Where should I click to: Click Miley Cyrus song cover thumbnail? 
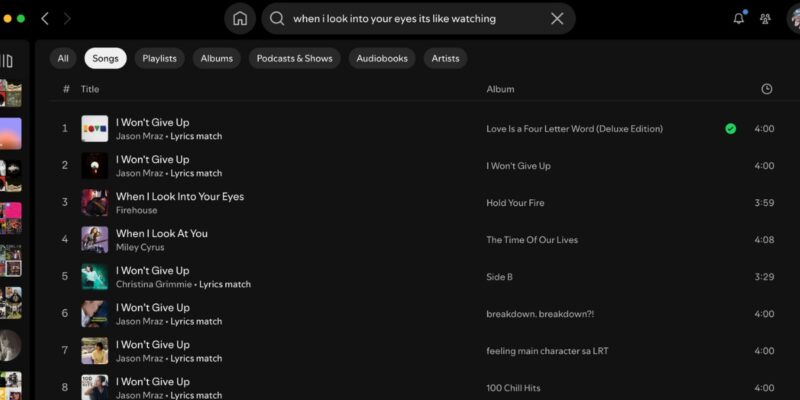point(95,240)
